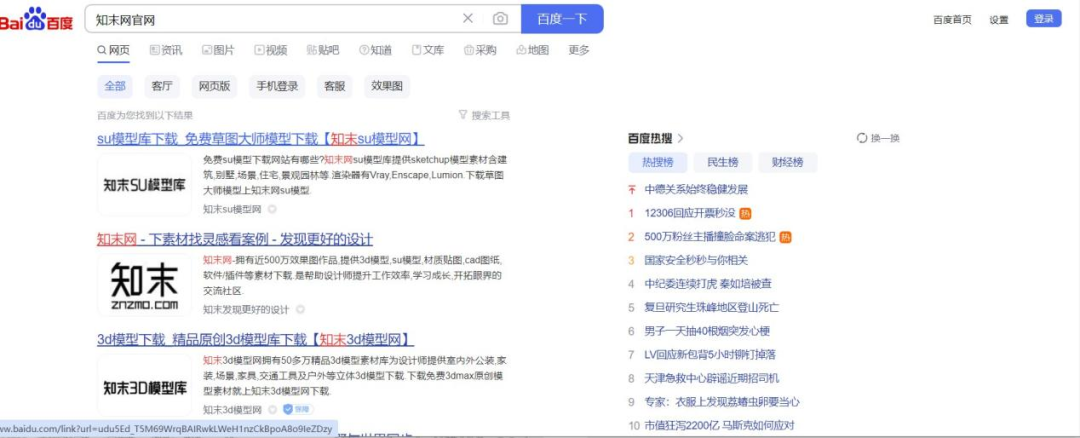Screen dimensions: 1080x438
Task: Open hot topic 市值狂泻2200亿 马斯克如何应对
Action: [x=719, y=426]
